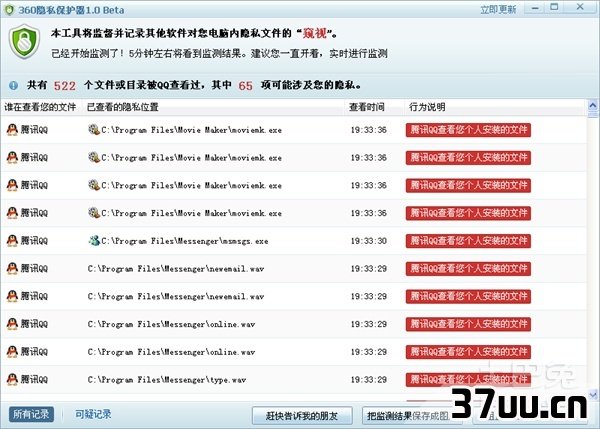
Task: Click the title bar 360 app icon
Action: click(x=9, y=10)
